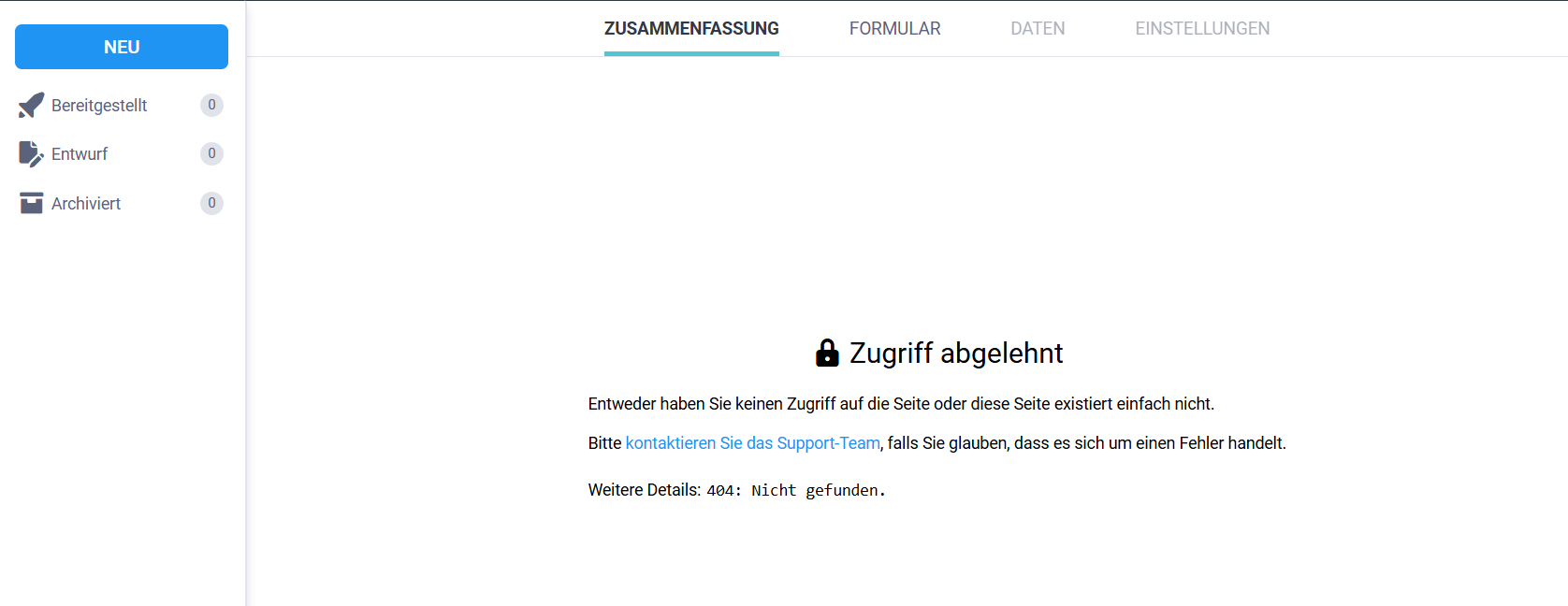Click the draft pencil icon beside Entwurf

point(31,154)
